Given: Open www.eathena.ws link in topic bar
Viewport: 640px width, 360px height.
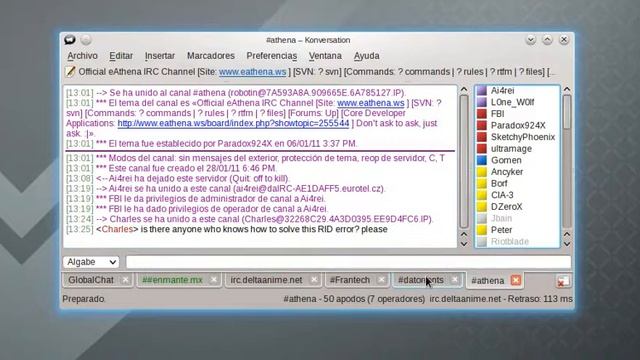Looking at the screenshot, I should point(252,72).
